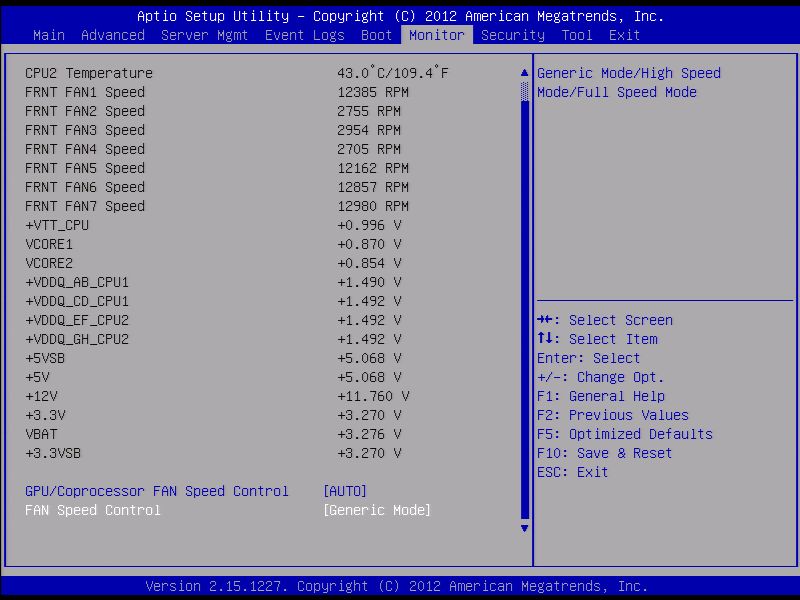
Task: Click the Select Item arrows hint
Action: tap(597, 339)
